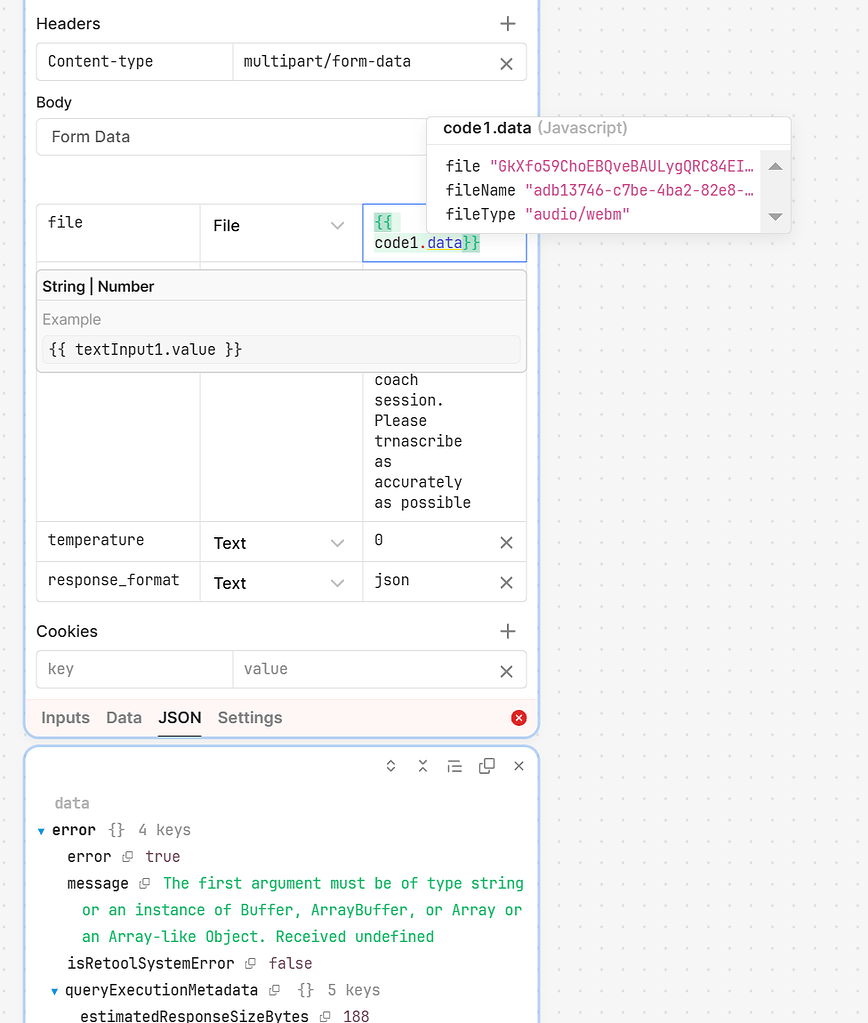Screen dimensions: 868x1023
Task: Click the red error status indicator
Action: 518,717
